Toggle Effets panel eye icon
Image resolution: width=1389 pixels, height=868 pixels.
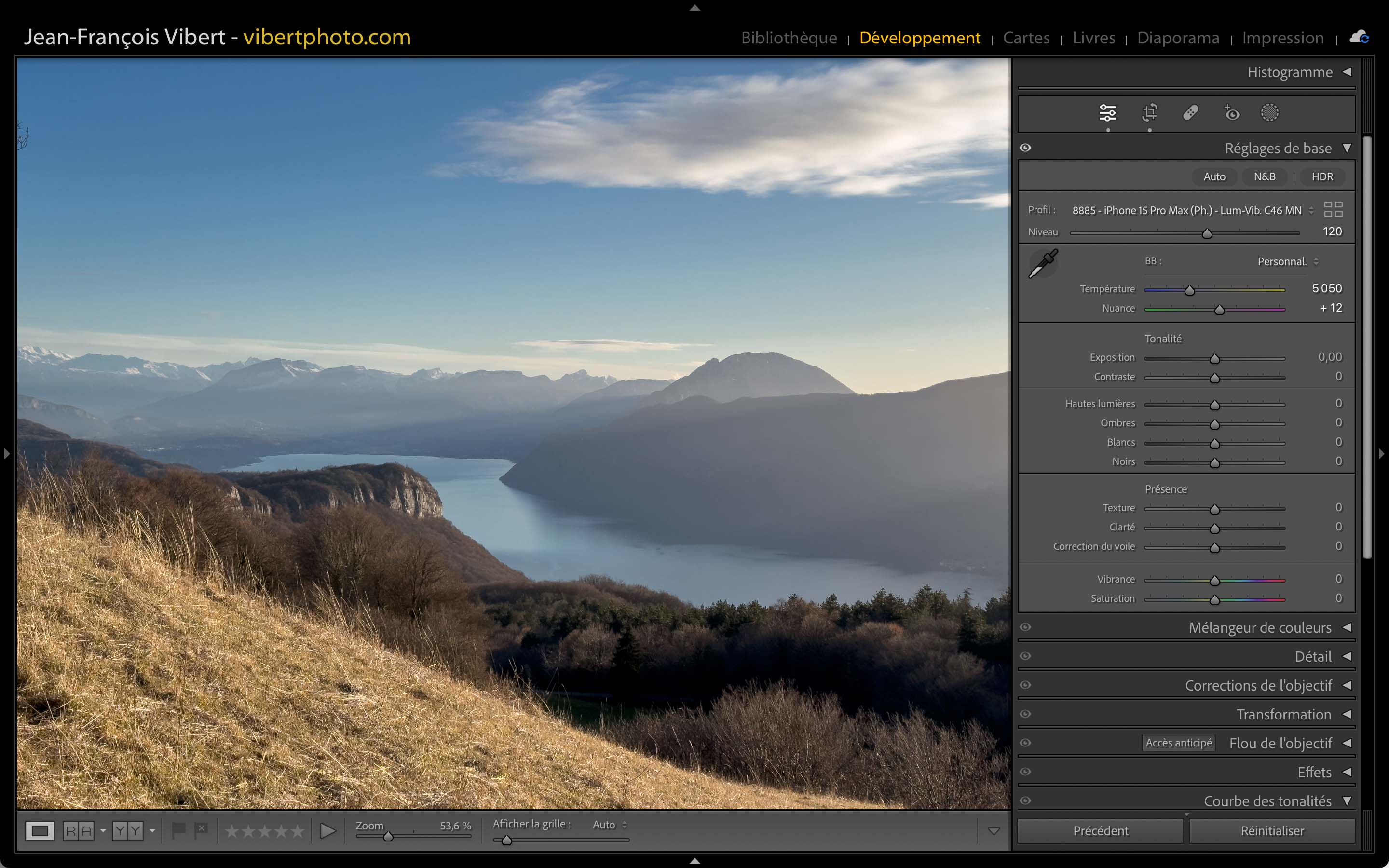1026,772
